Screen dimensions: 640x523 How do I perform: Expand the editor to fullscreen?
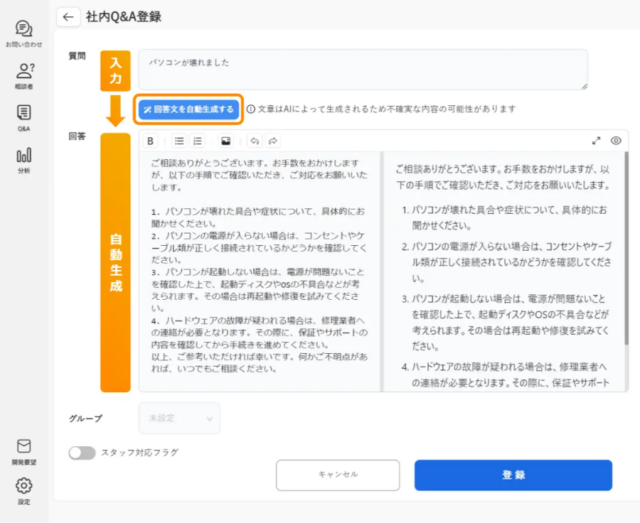(596, 141)
